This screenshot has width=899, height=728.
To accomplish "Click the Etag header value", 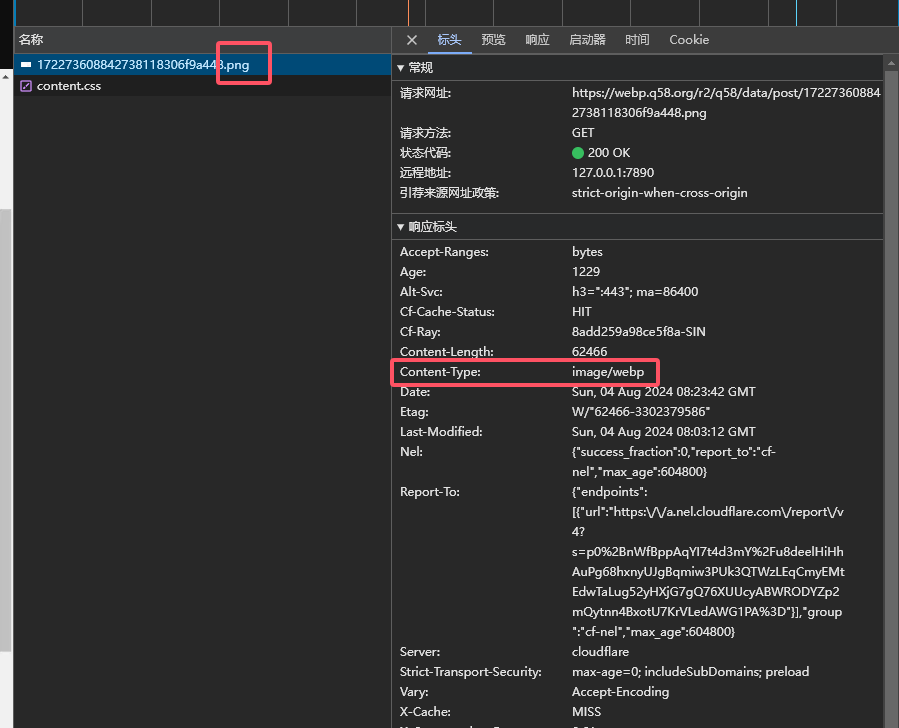I will (x=641, y=412).
